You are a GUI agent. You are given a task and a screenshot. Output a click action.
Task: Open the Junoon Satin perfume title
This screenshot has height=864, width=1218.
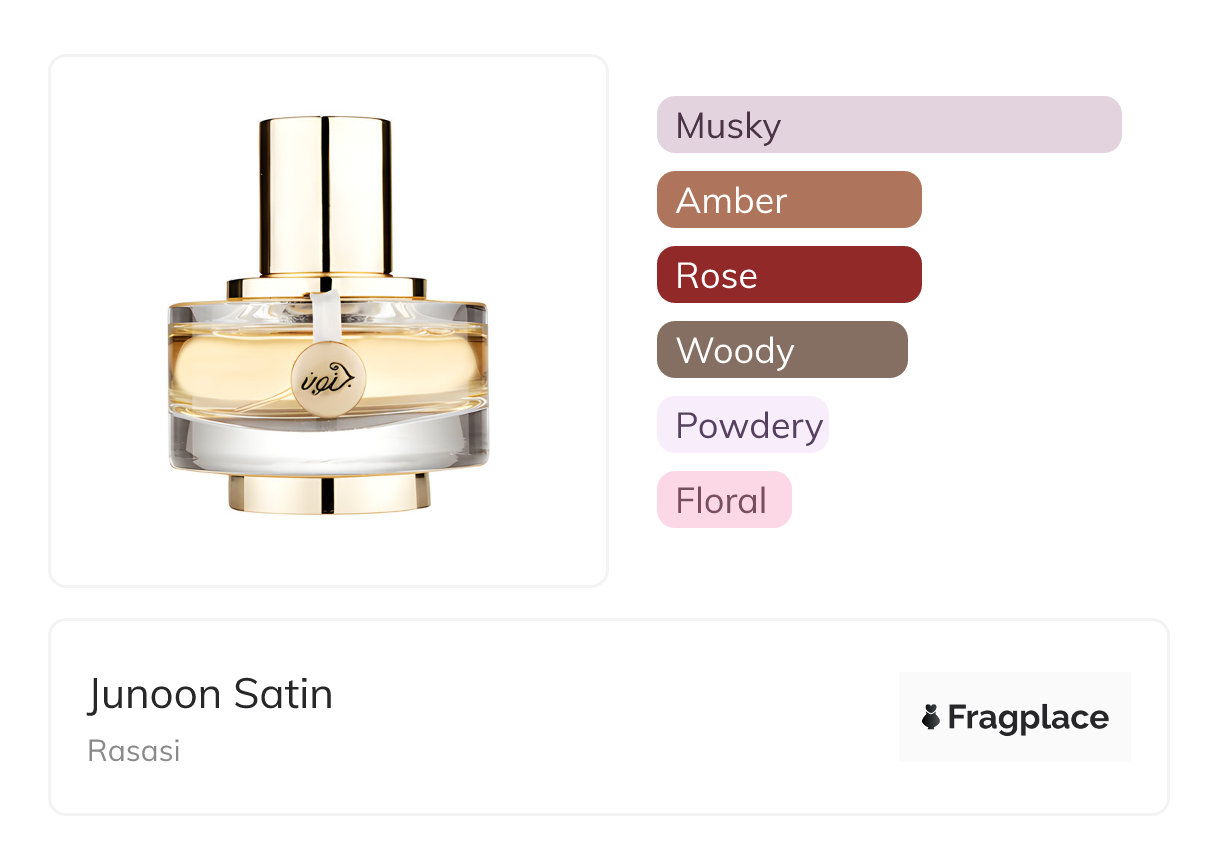point(210,694)
